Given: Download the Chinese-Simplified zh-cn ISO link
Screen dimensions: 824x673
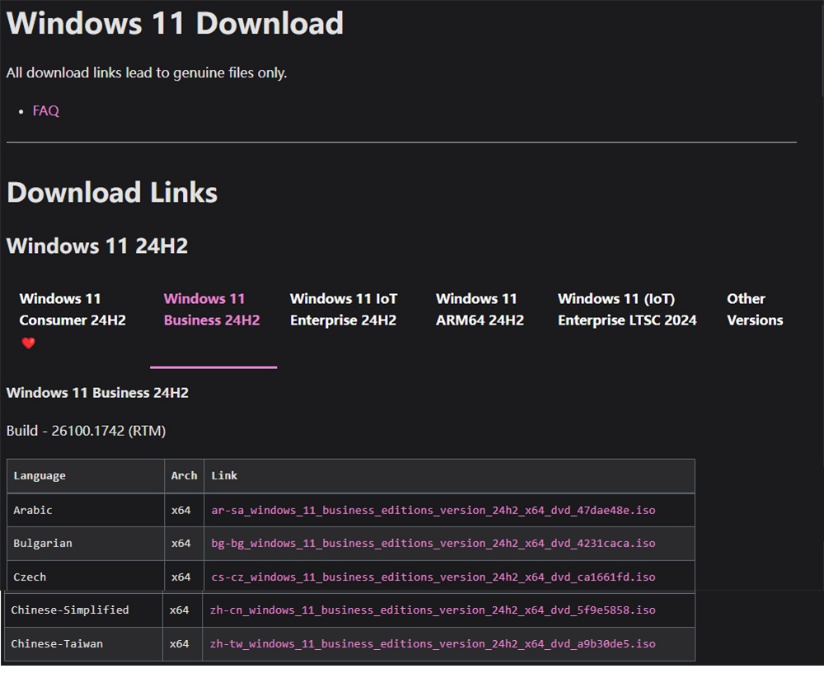Looking at the screenshot, I should (432, 610).
